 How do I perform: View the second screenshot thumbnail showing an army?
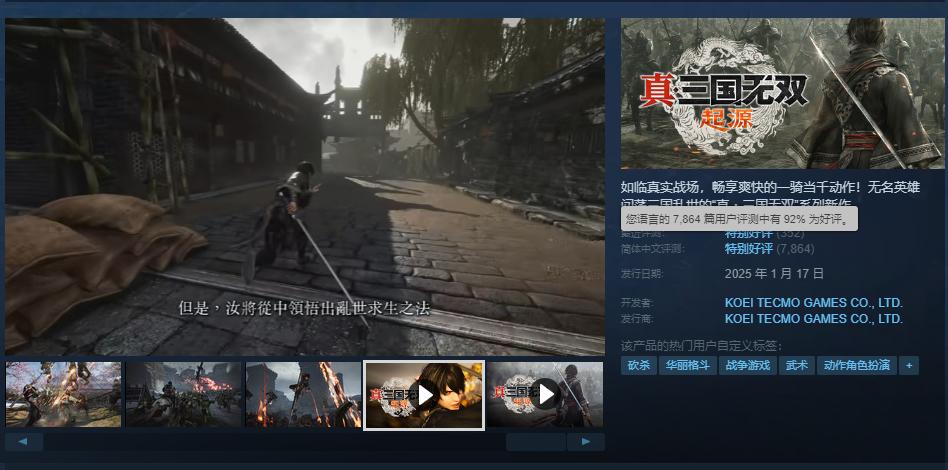point(184,394)
